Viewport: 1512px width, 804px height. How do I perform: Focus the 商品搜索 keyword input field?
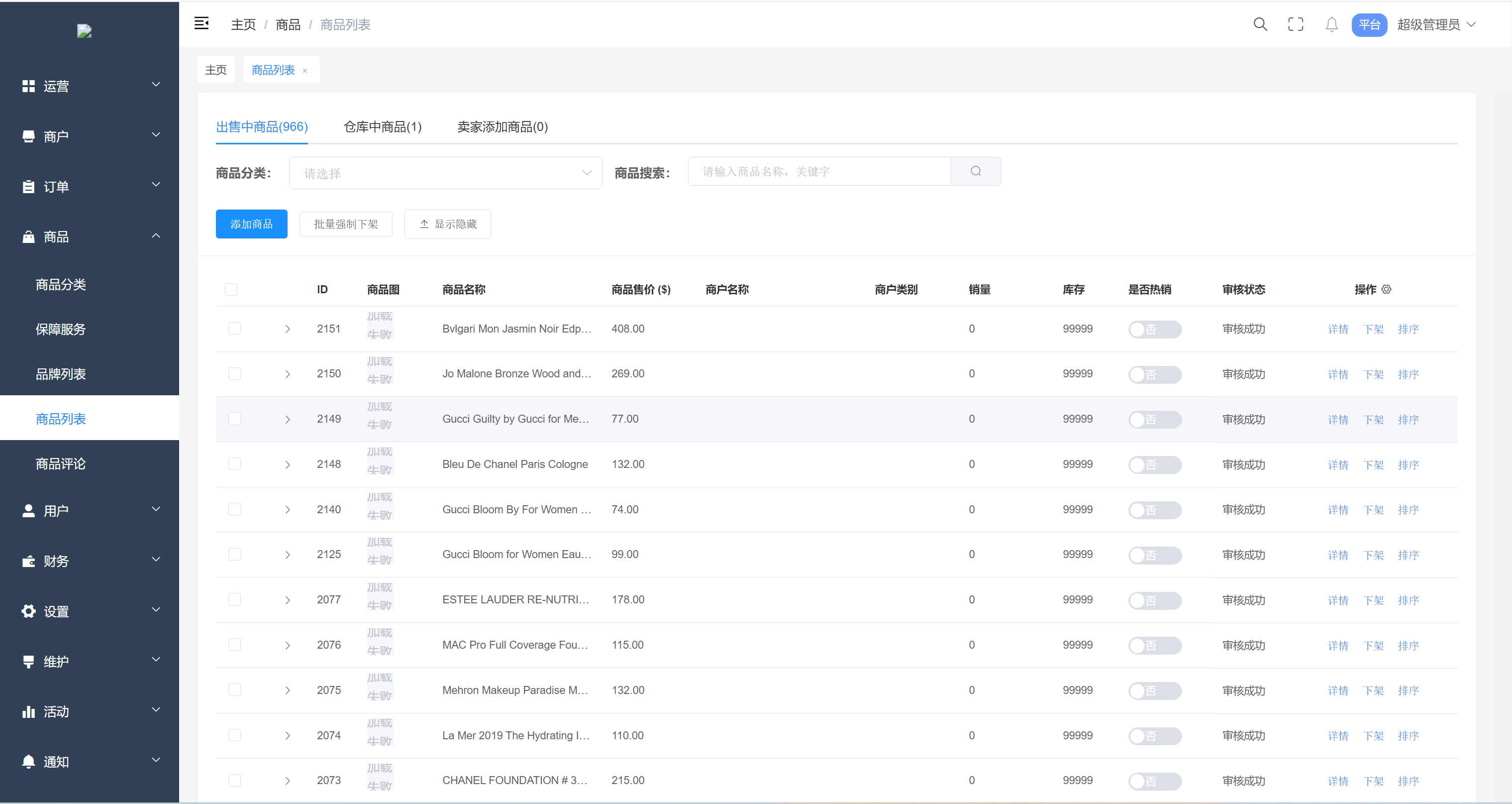[x=819, y=171]
